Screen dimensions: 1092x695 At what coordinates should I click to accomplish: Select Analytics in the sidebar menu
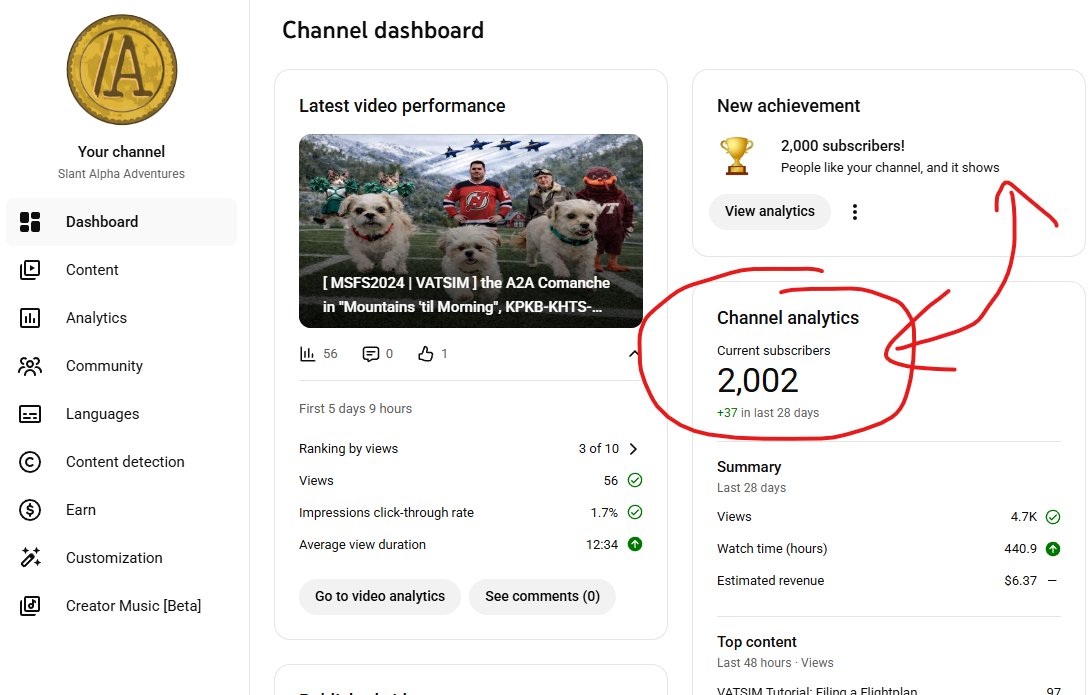121,318
